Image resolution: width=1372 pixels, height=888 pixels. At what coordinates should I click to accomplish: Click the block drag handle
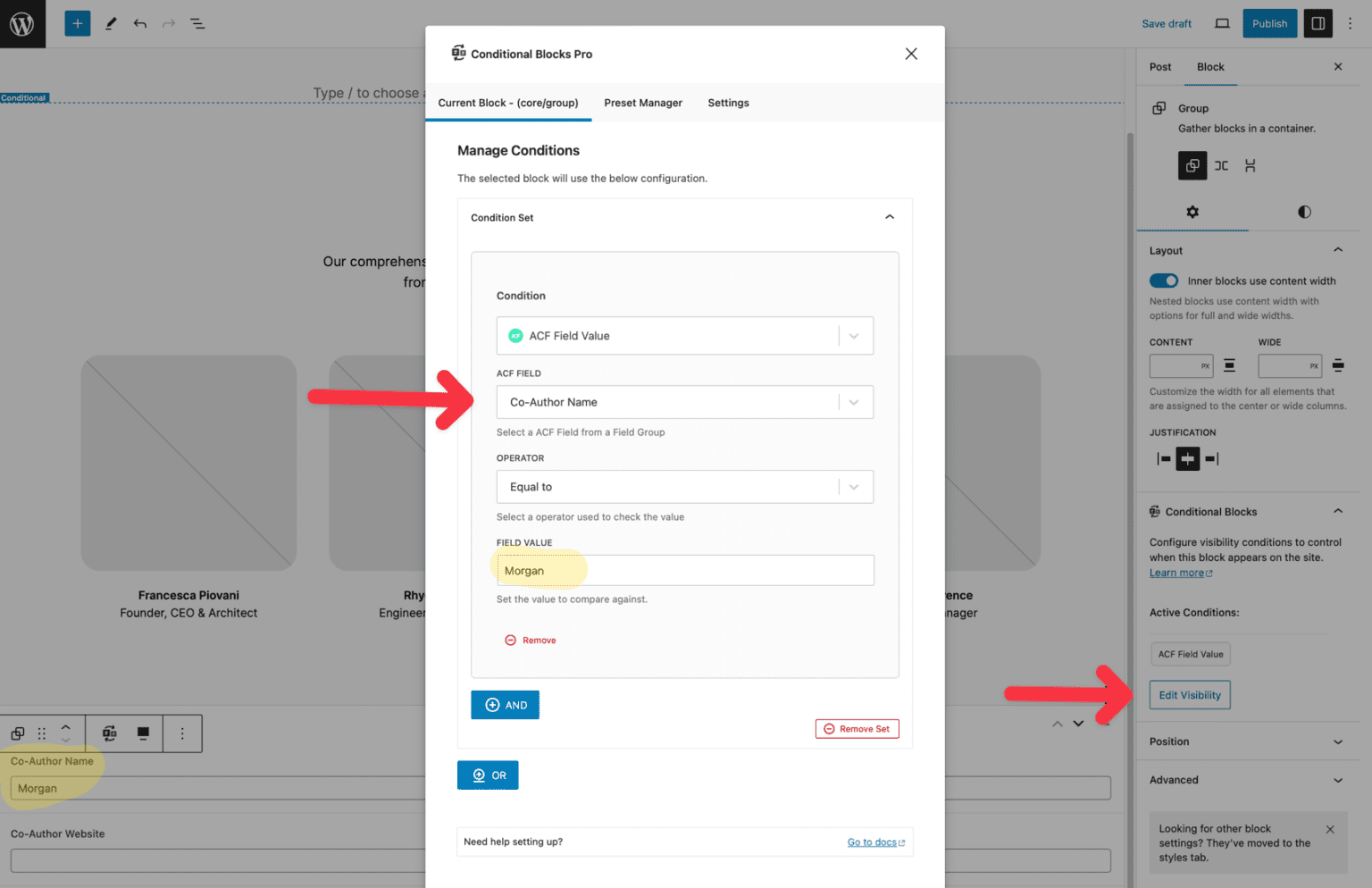pos(41,733)
